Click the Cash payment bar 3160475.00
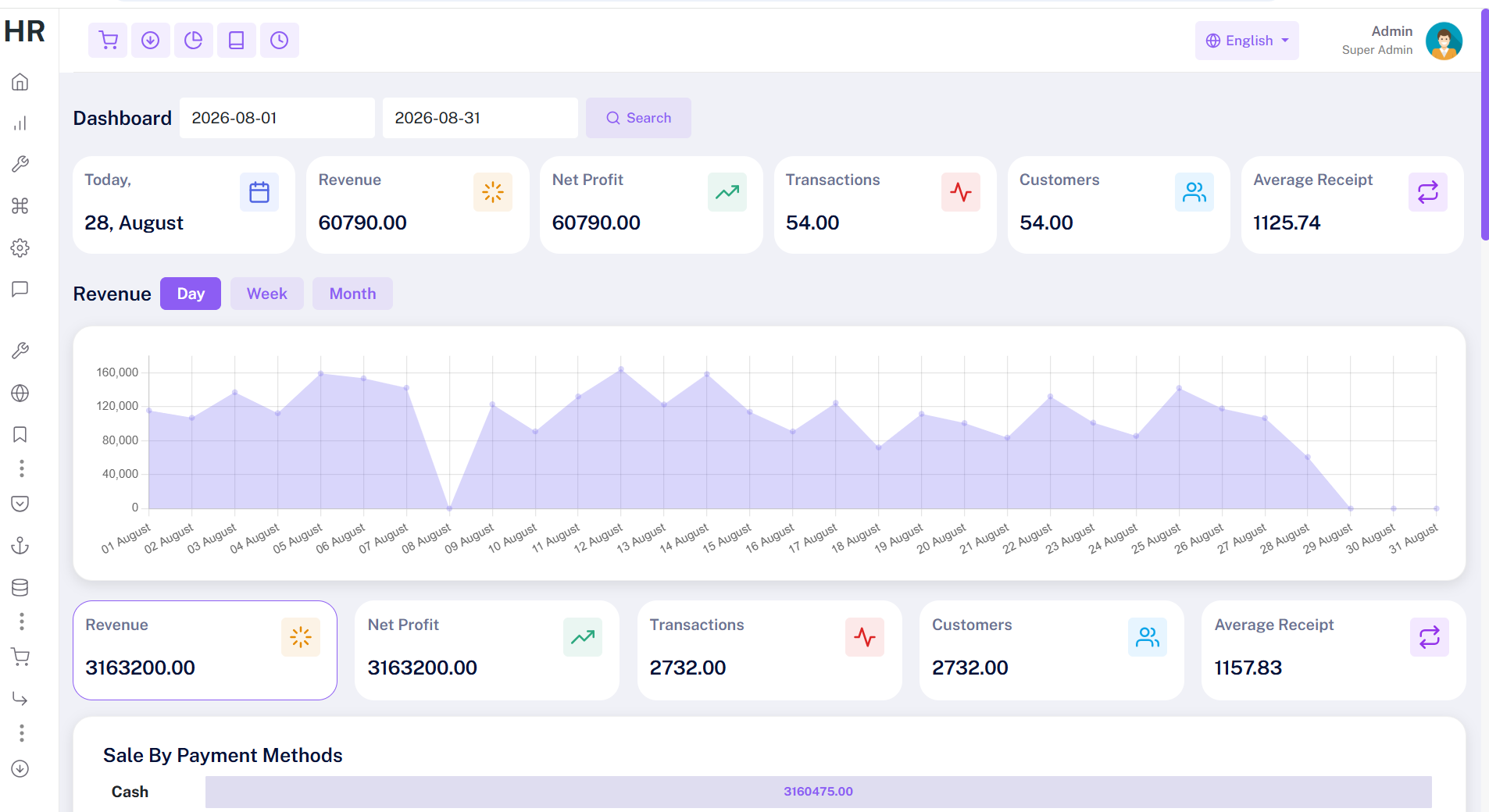The width and height of the screenshot is (1489, 812). pos(818,792)
